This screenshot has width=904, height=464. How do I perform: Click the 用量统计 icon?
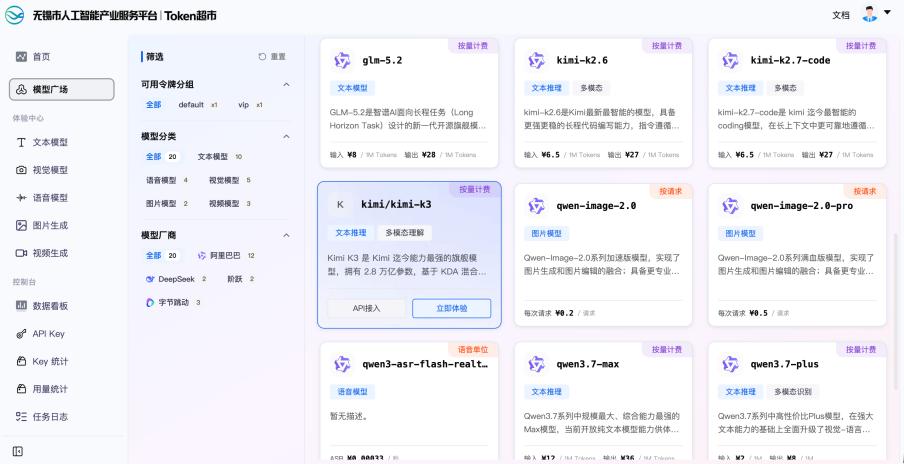[x=21, y=389]
